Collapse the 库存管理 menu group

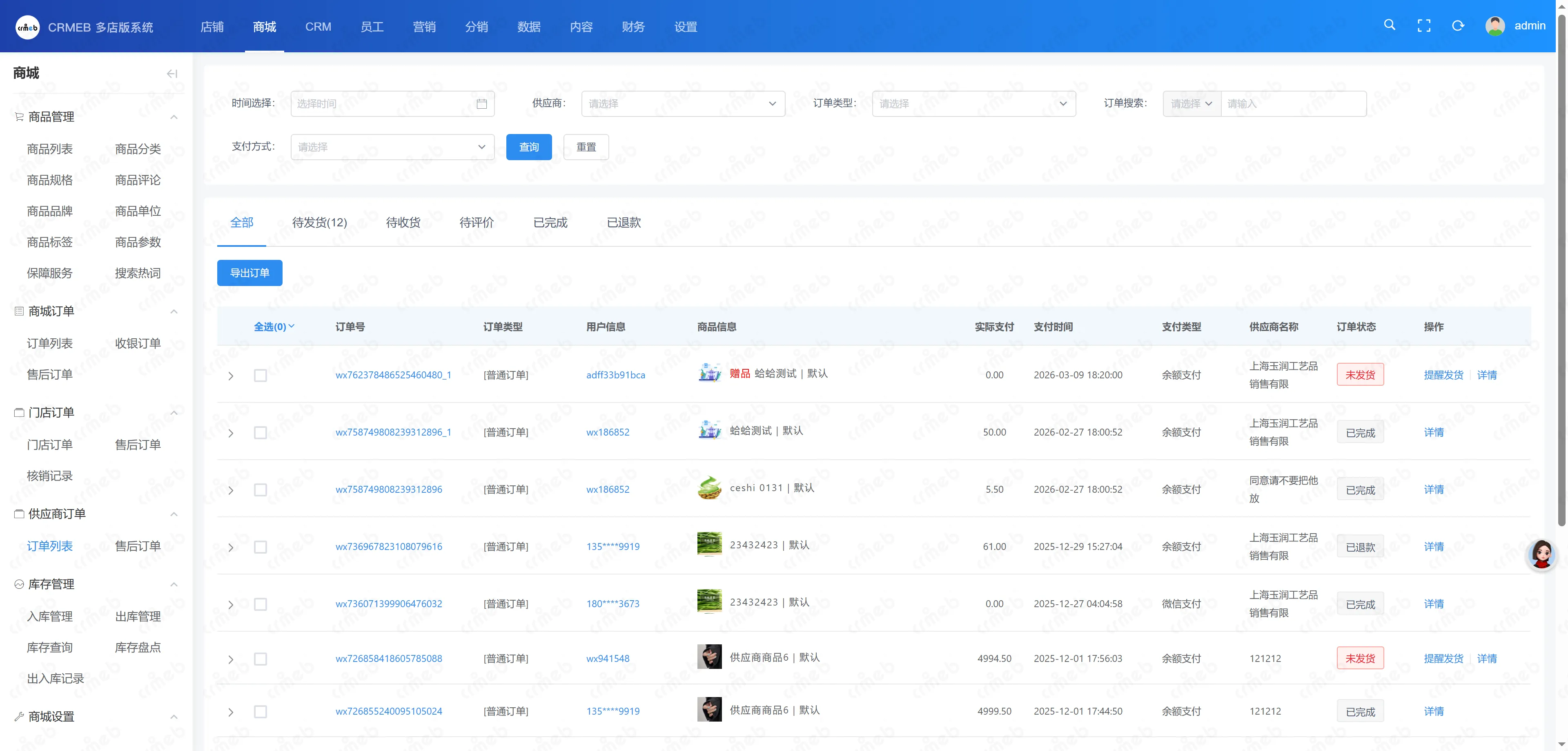coord(174,585)
